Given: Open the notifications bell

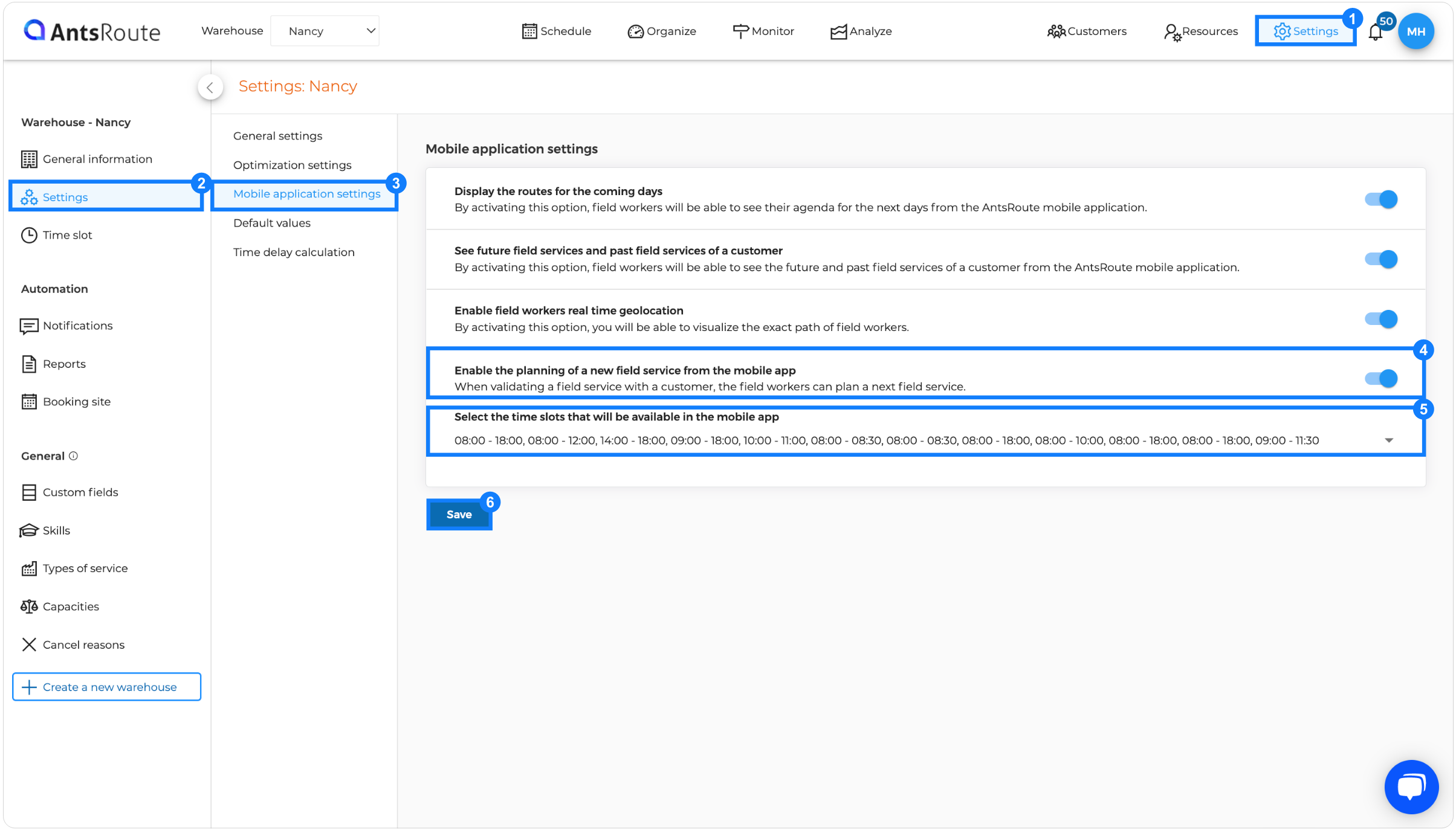Looking at the screenshot, I should point(1375,33).
